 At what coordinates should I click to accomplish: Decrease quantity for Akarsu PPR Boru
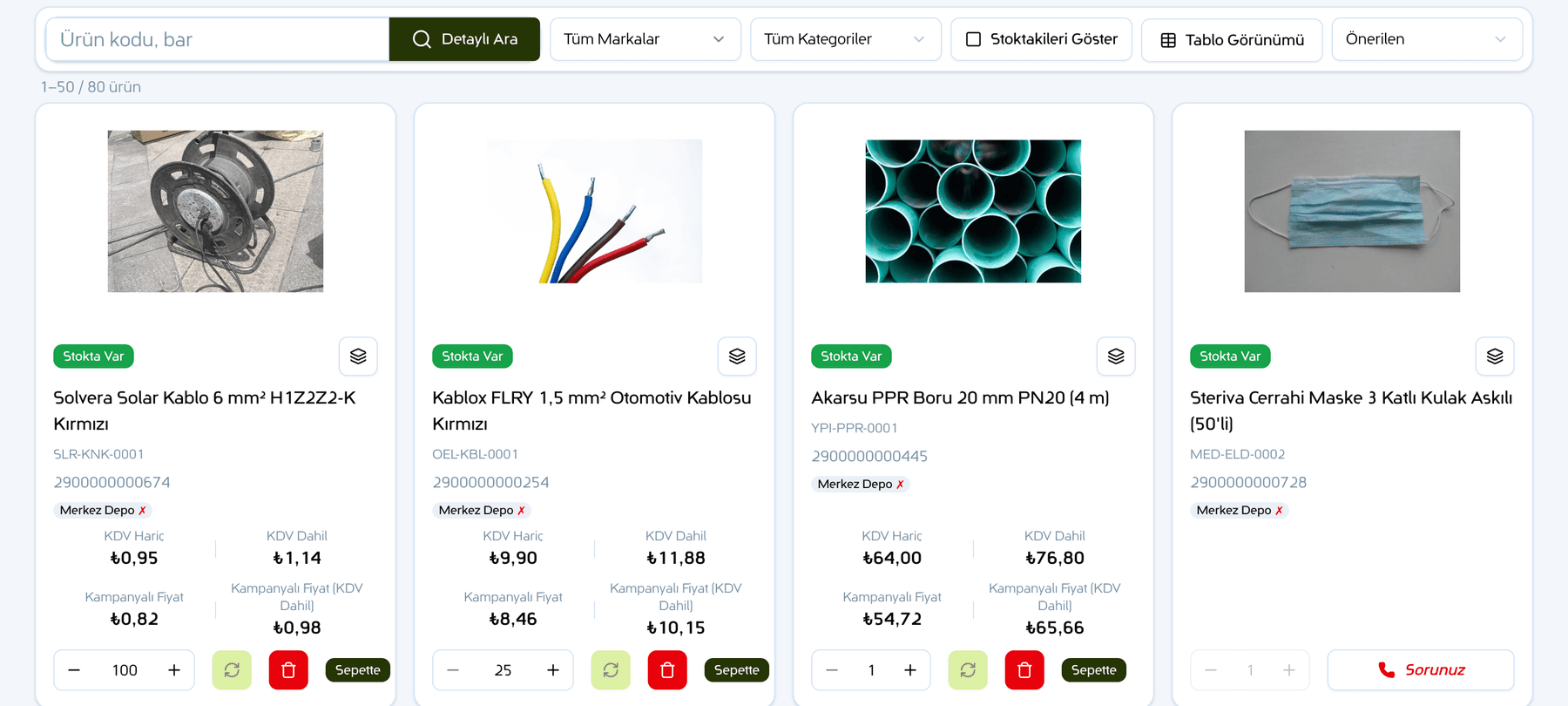pos(832,670)
